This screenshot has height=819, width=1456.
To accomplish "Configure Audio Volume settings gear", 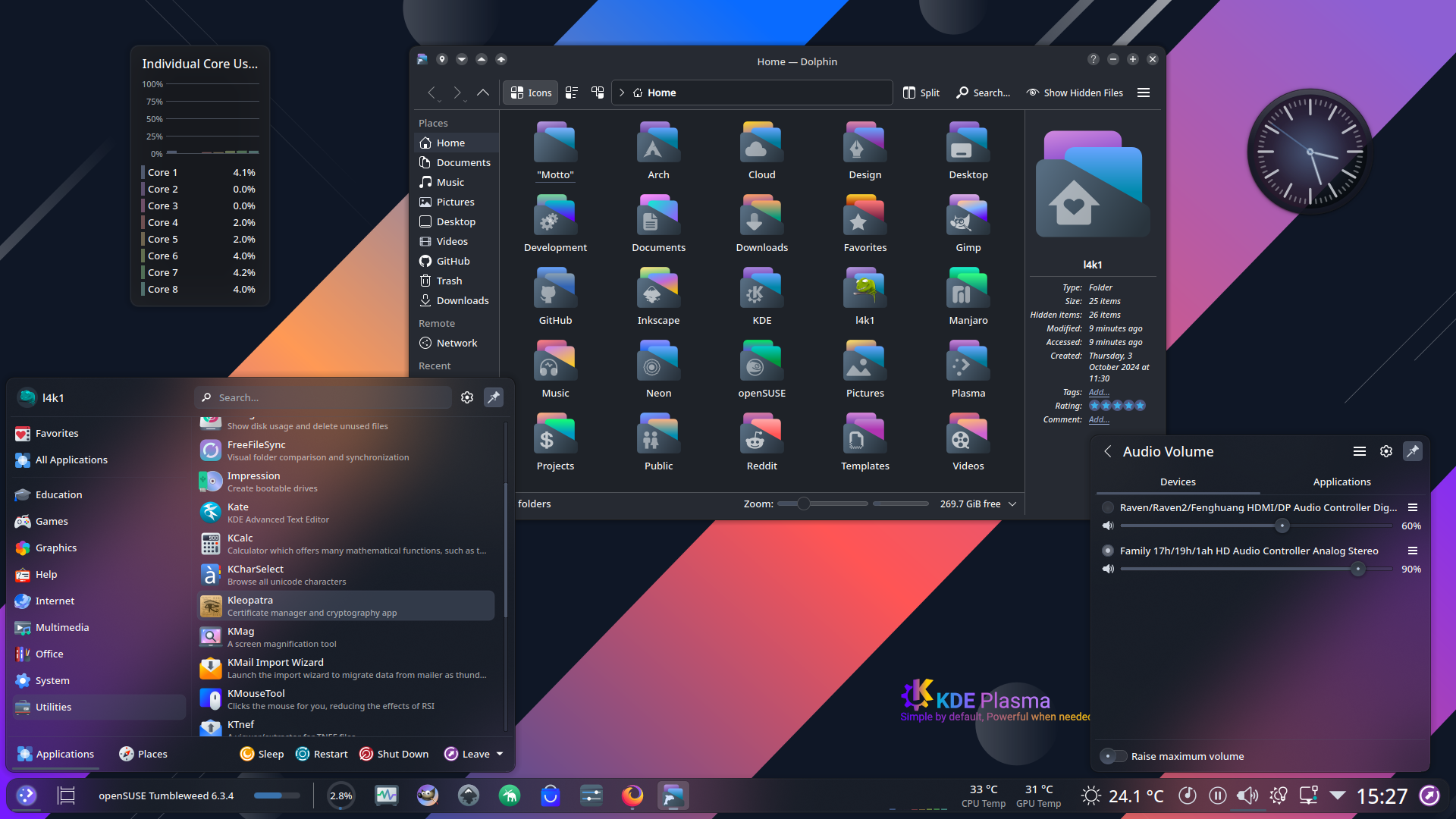I will [x=1386, y=451].
